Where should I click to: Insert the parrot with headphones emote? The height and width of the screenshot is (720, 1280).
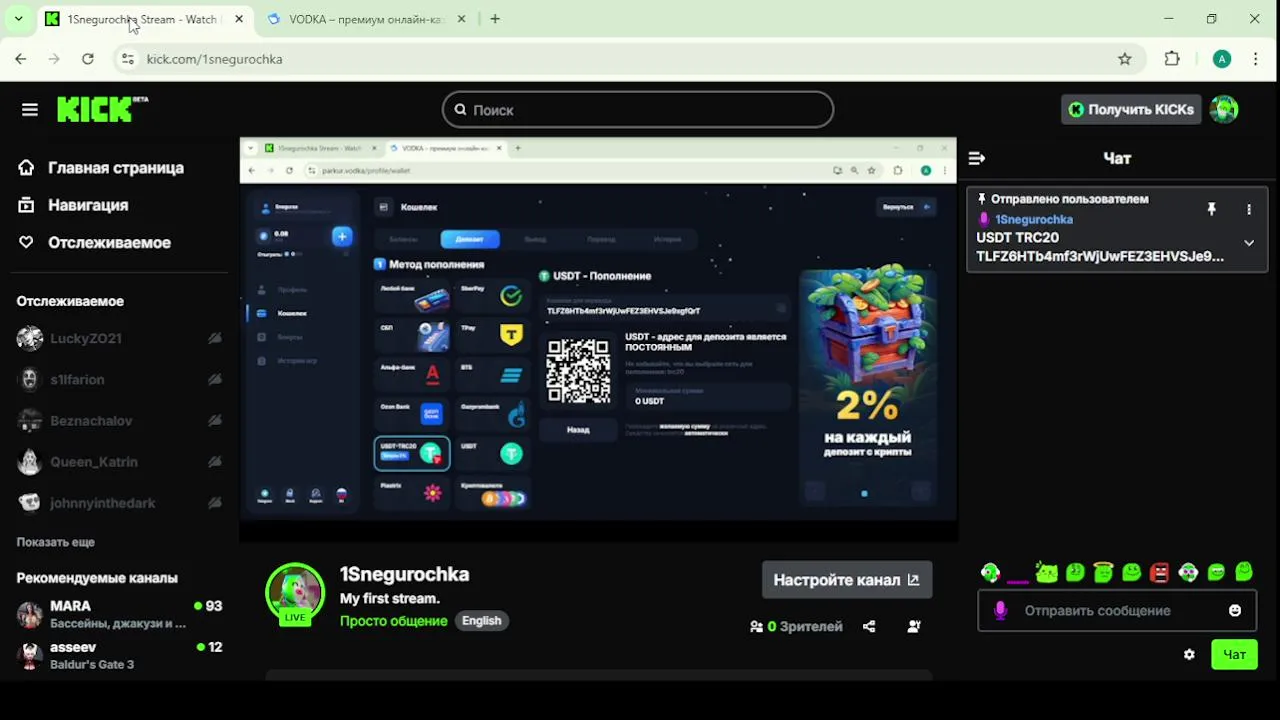(990, 572)
